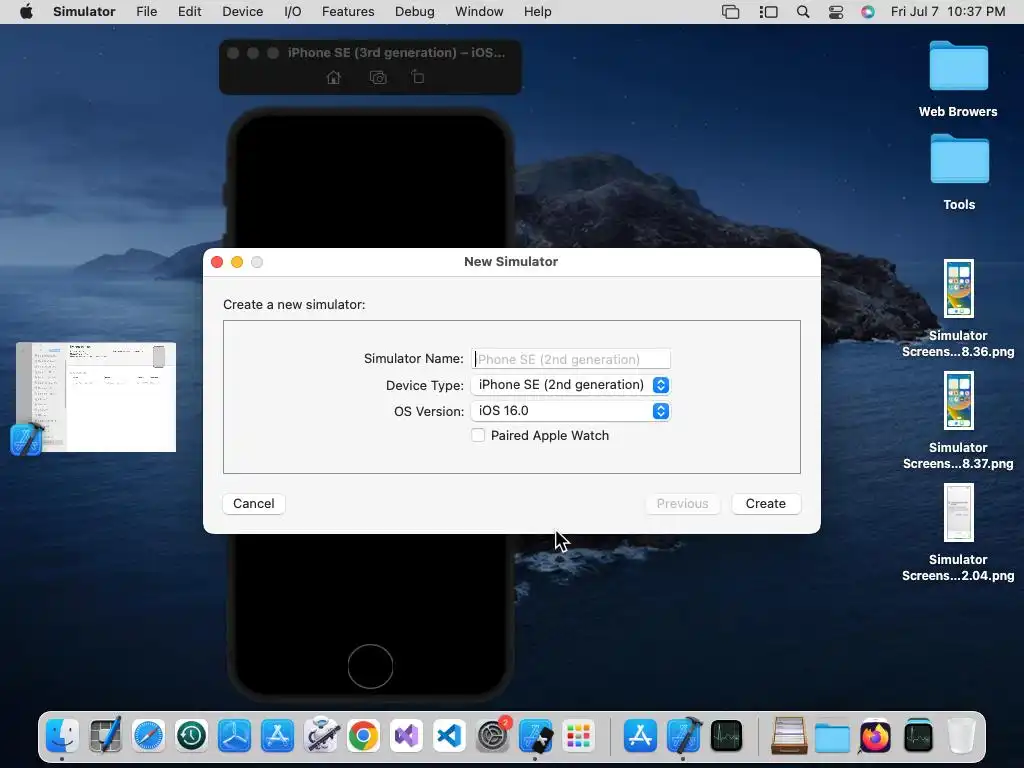
Task: Click the Create button
Action: pos(765,504)
